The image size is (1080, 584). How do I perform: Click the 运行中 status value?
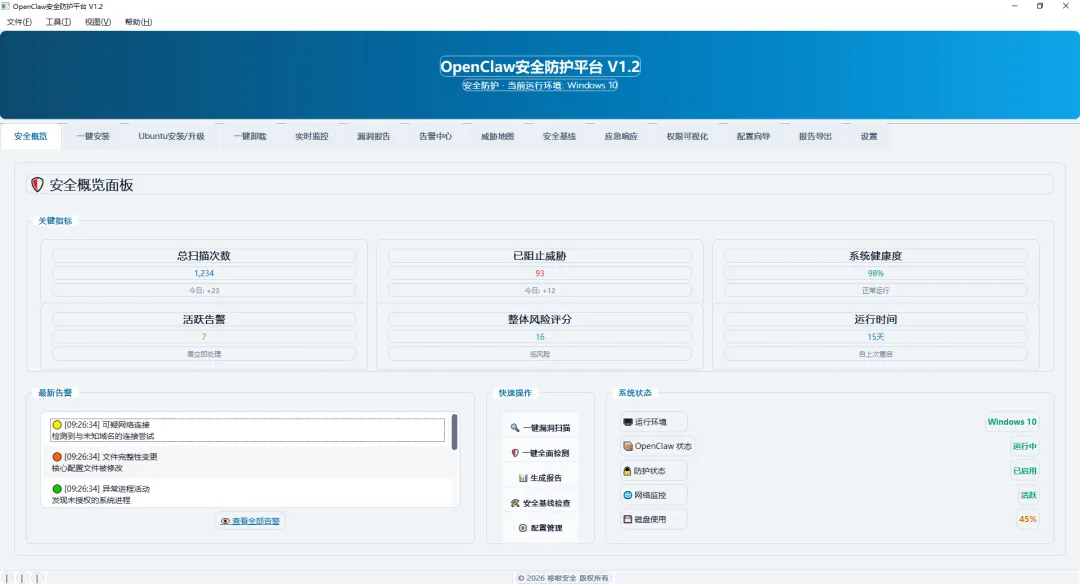1024,446
